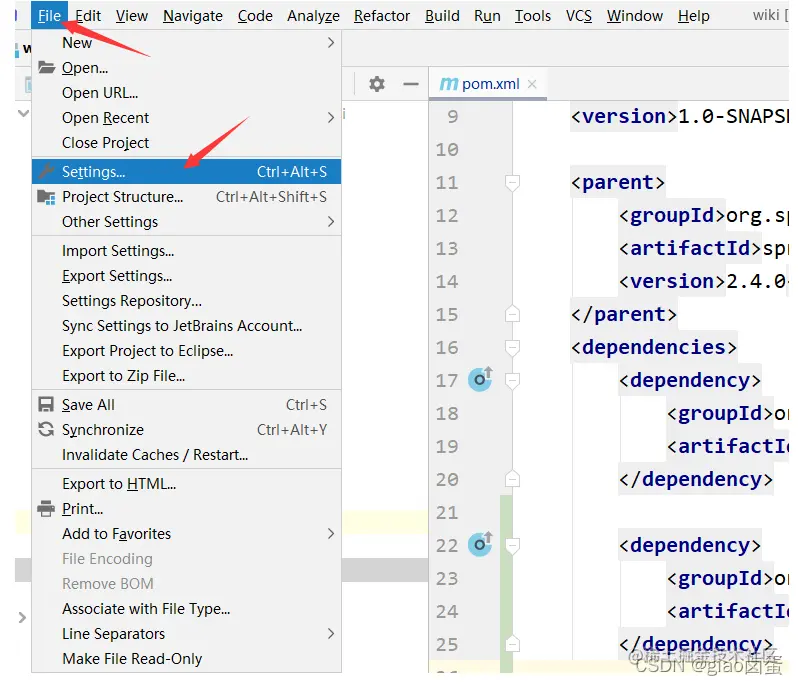Screen dimensions: 798x685
Task: Open the Tools menu
Action: (x=532, y=16)
